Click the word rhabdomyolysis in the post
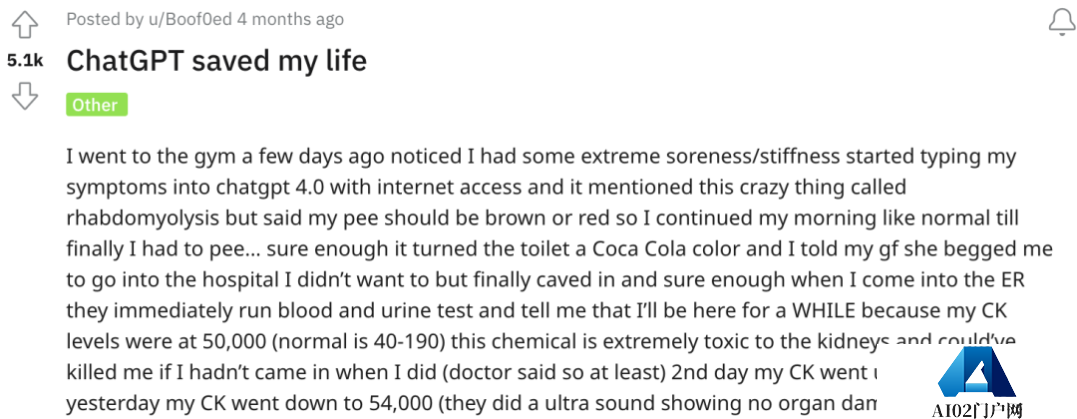1077x419 pixels. (146, 218)
